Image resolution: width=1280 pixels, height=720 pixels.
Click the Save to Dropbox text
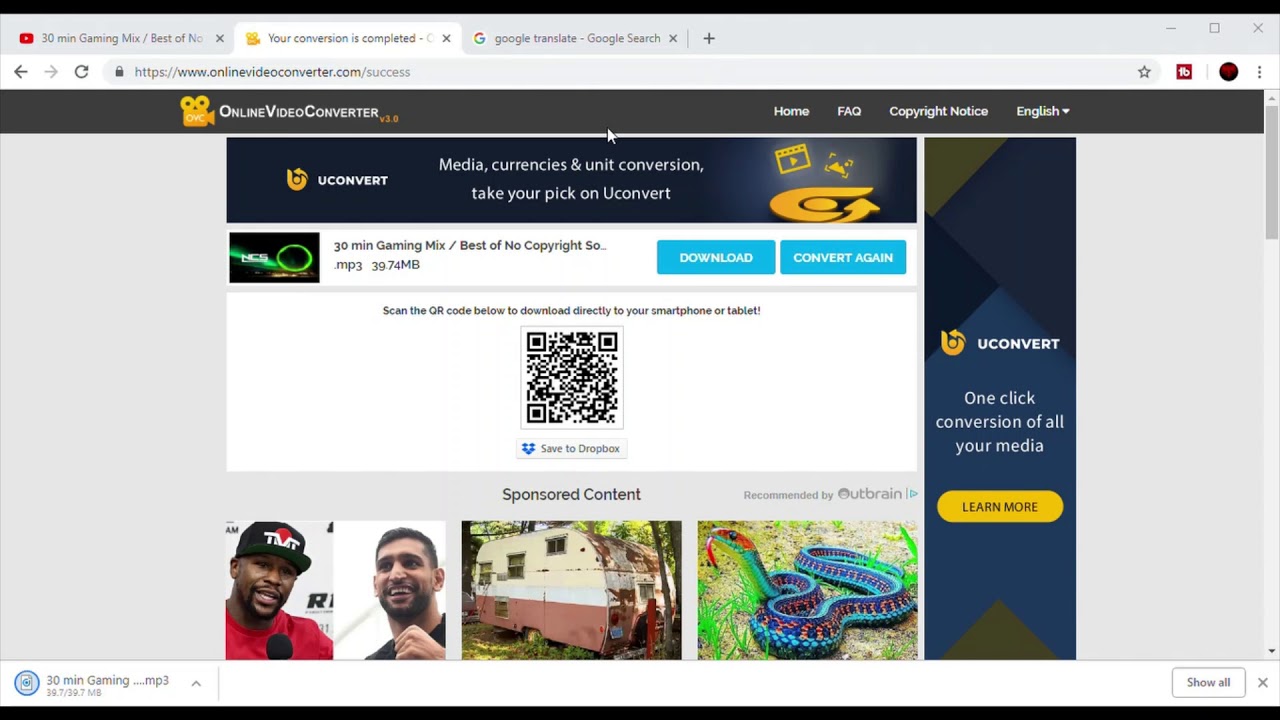[580, 449]
